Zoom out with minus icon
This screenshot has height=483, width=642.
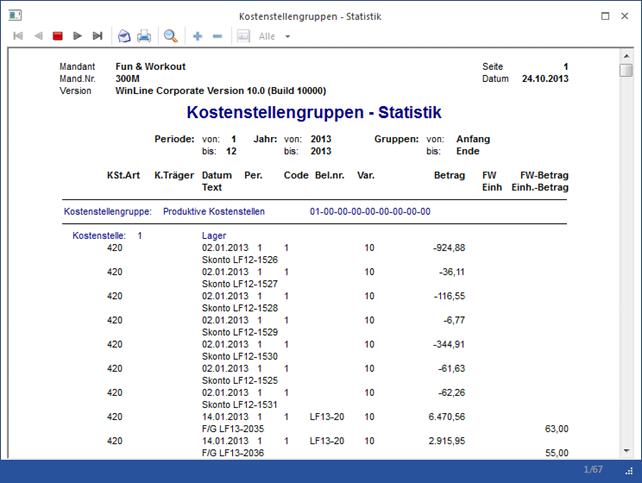click(x=217, y=36)
